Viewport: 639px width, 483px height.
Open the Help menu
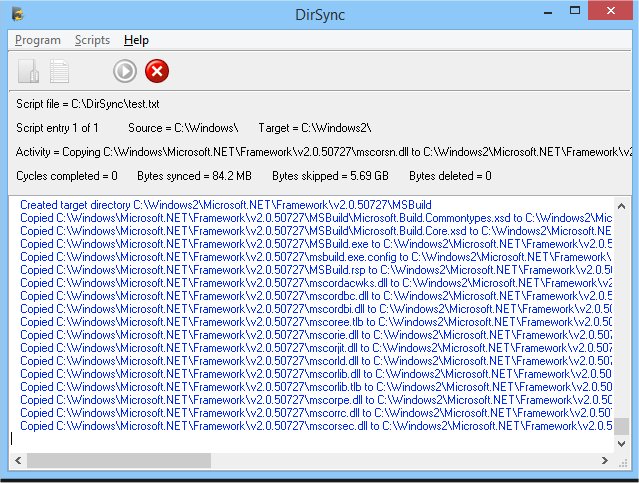136,40
